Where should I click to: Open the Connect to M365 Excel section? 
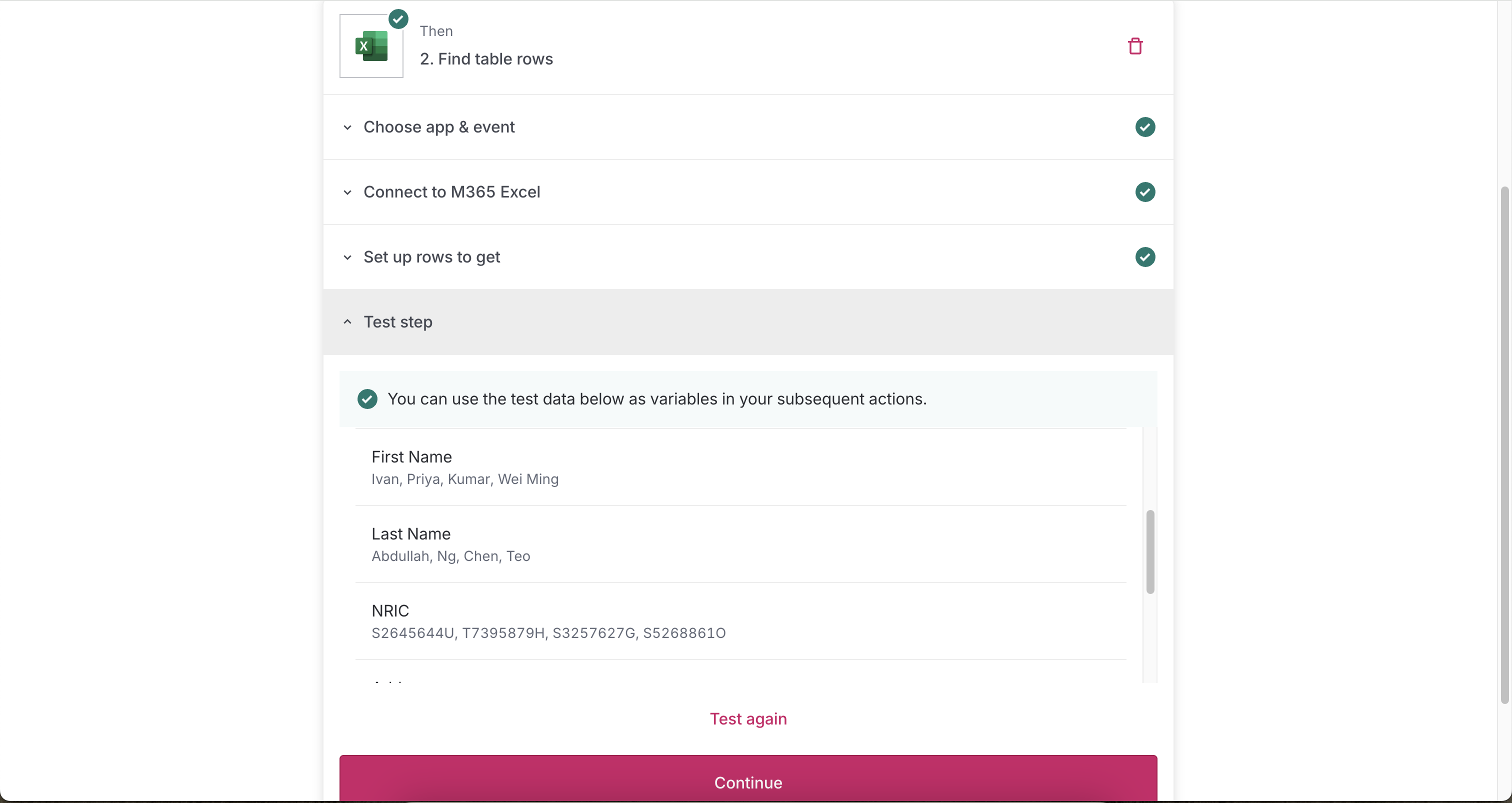451,192
